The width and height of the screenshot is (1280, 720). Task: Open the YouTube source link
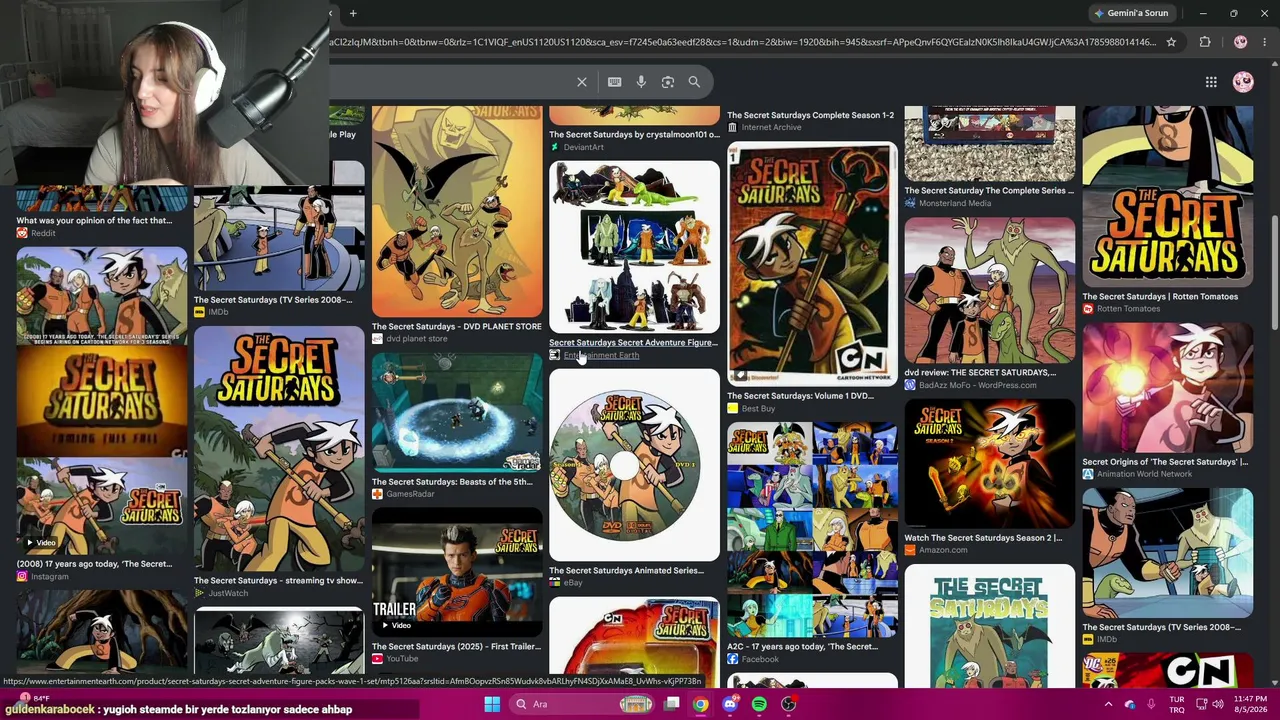[402, 659]
